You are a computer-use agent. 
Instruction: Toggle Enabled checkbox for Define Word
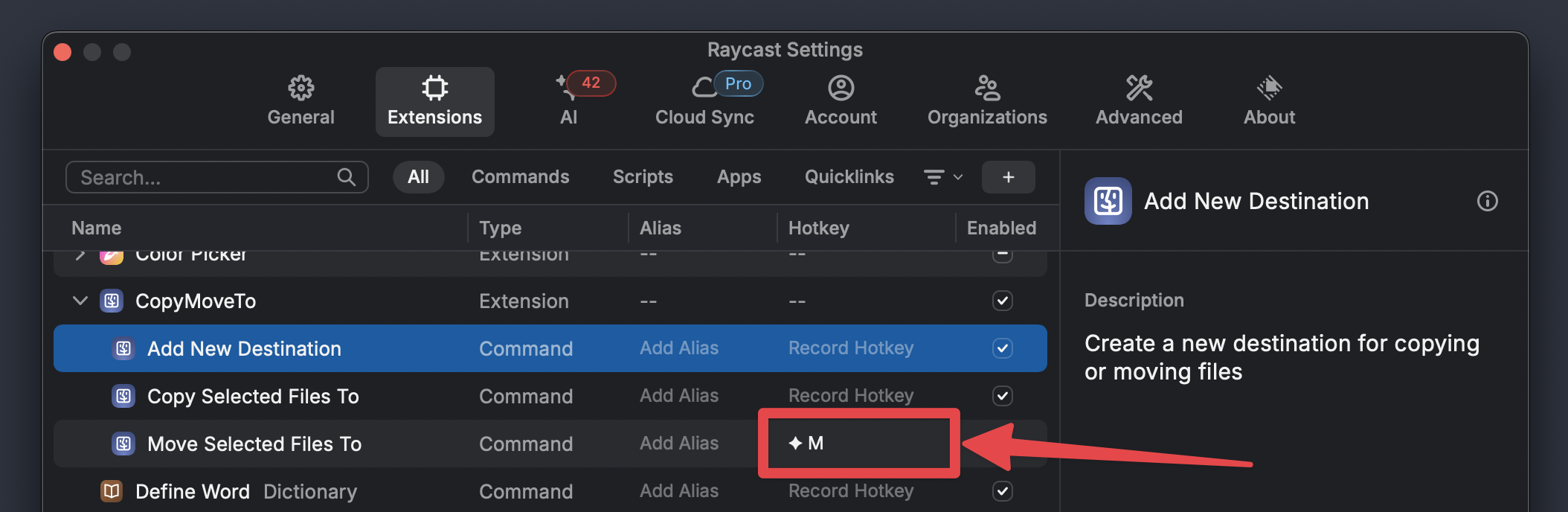(x=1002, y=491)
